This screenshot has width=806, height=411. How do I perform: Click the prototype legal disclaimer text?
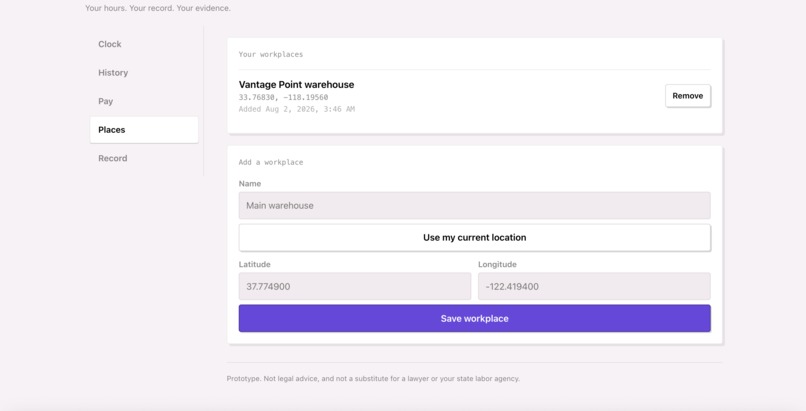click(x=373, y=379)
